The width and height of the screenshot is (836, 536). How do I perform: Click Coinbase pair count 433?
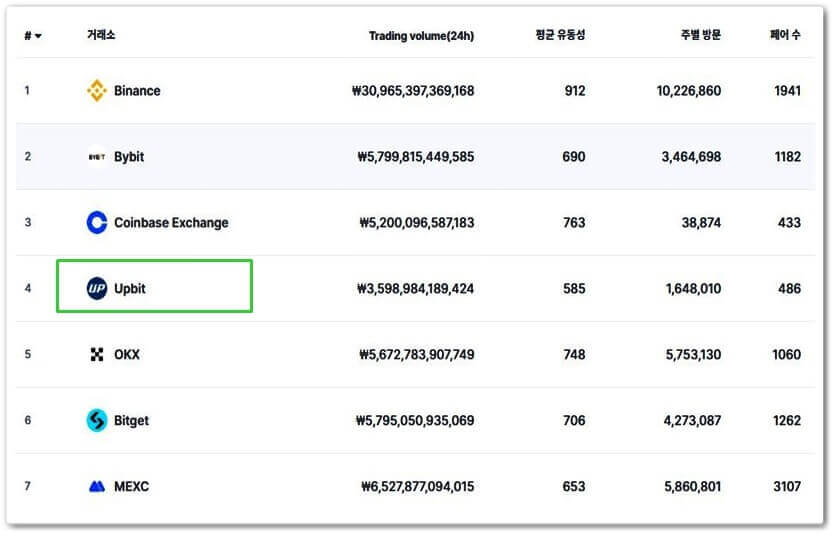pos(789,223)
